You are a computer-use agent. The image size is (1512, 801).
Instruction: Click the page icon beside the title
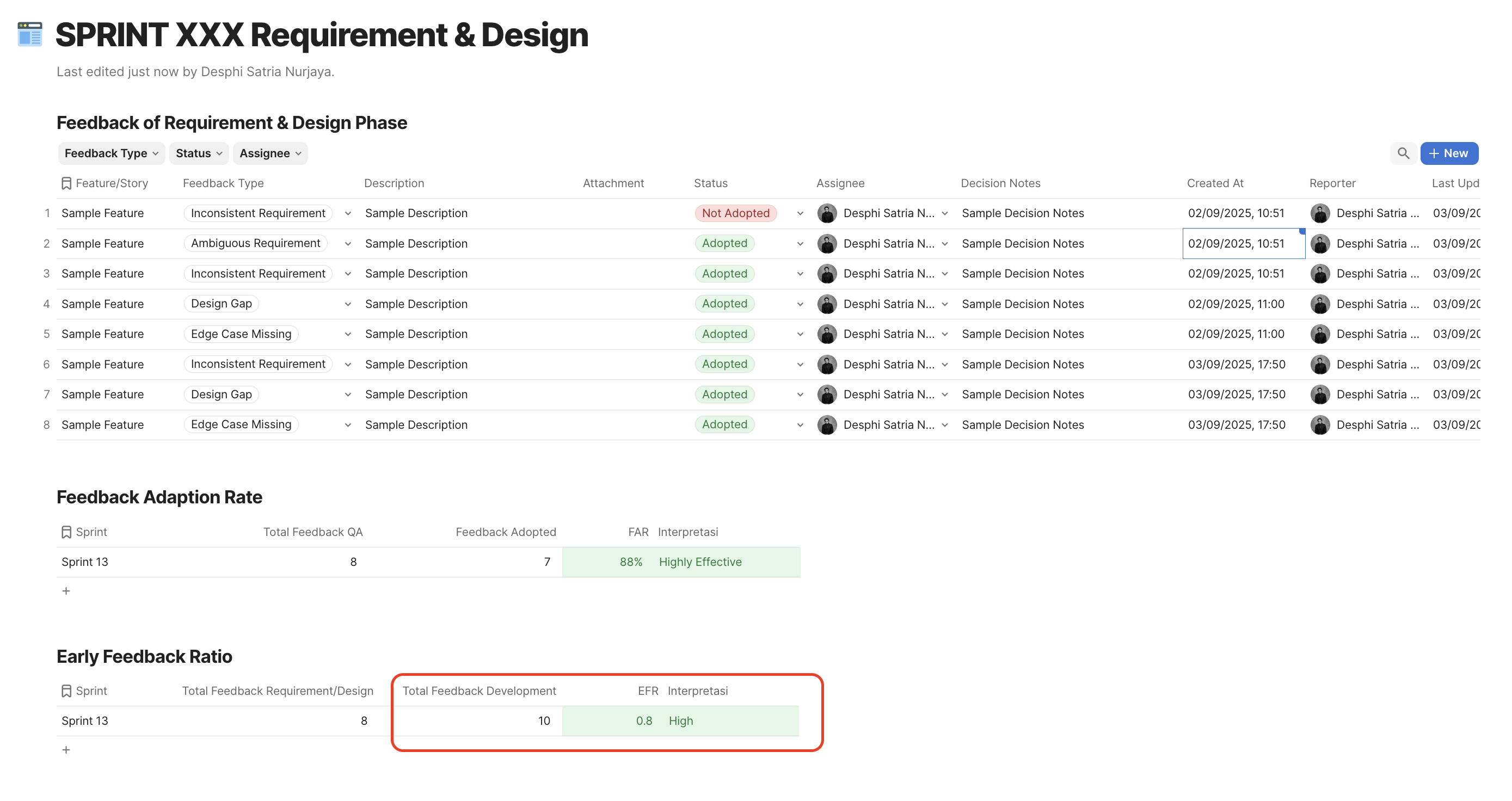pyautogui.click(x=30, y=35)
